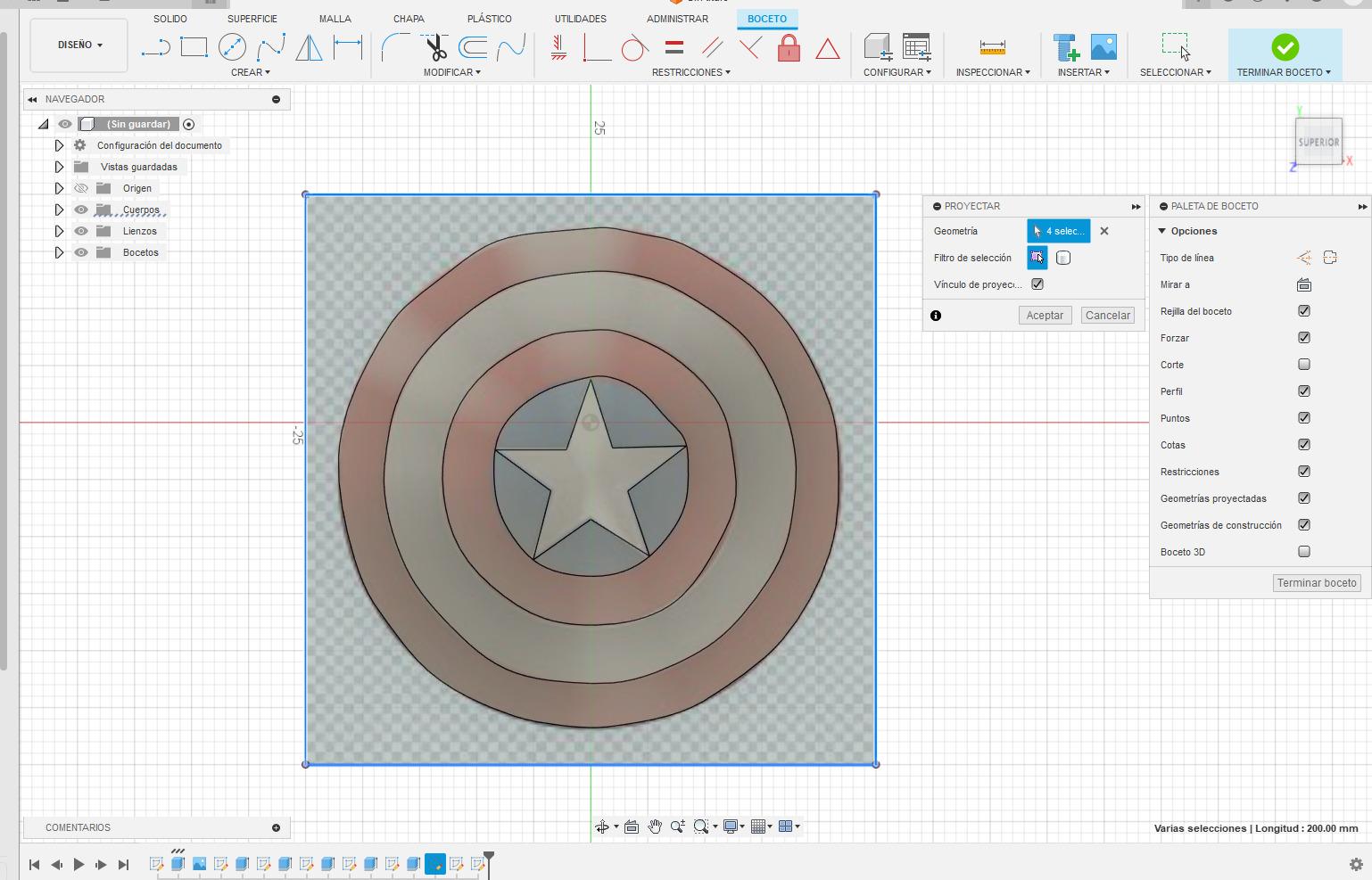The image size is (1372, 880).
Task: Play the timeline history
Action: (79, 864)
